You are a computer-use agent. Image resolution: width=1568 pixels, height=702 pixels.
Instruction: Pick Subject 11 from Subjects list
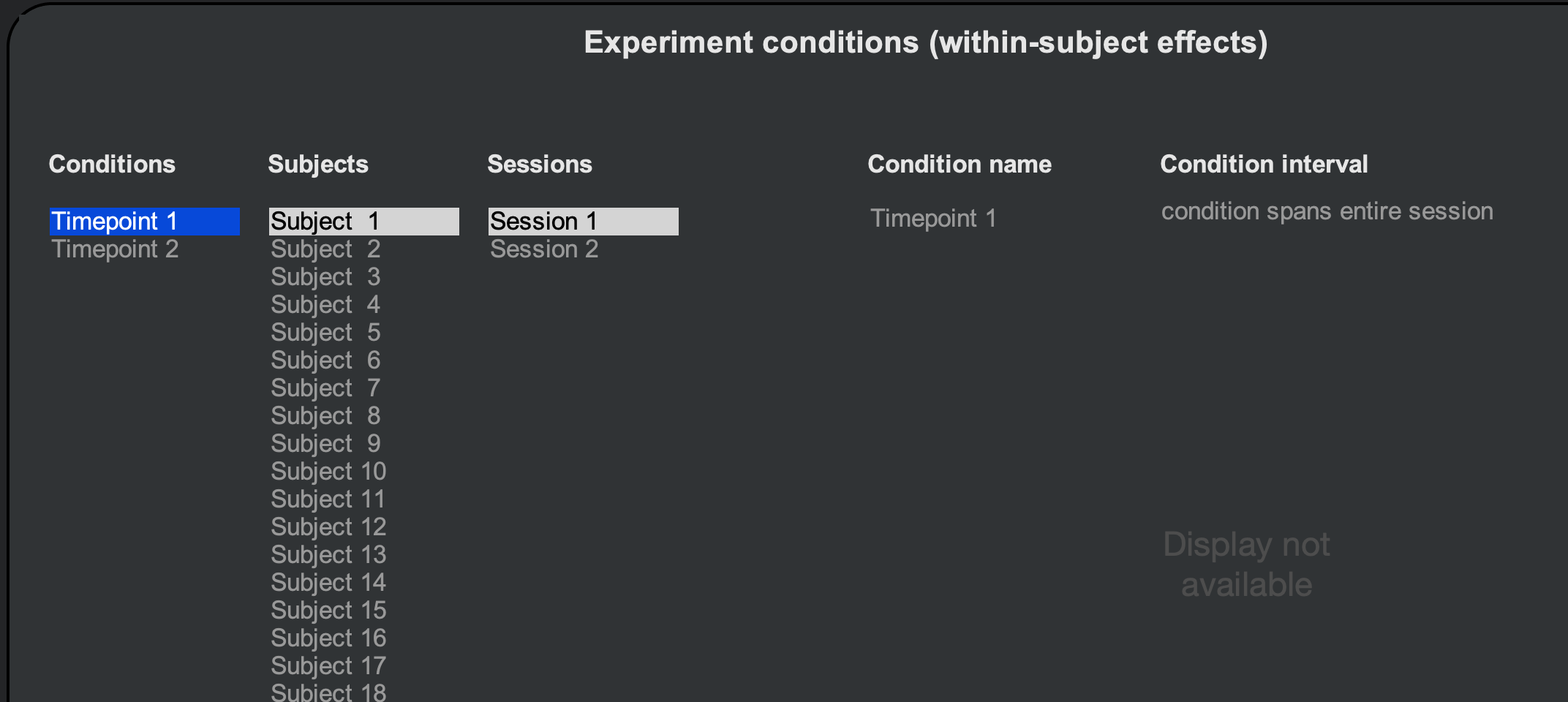[x=328, y=499]
